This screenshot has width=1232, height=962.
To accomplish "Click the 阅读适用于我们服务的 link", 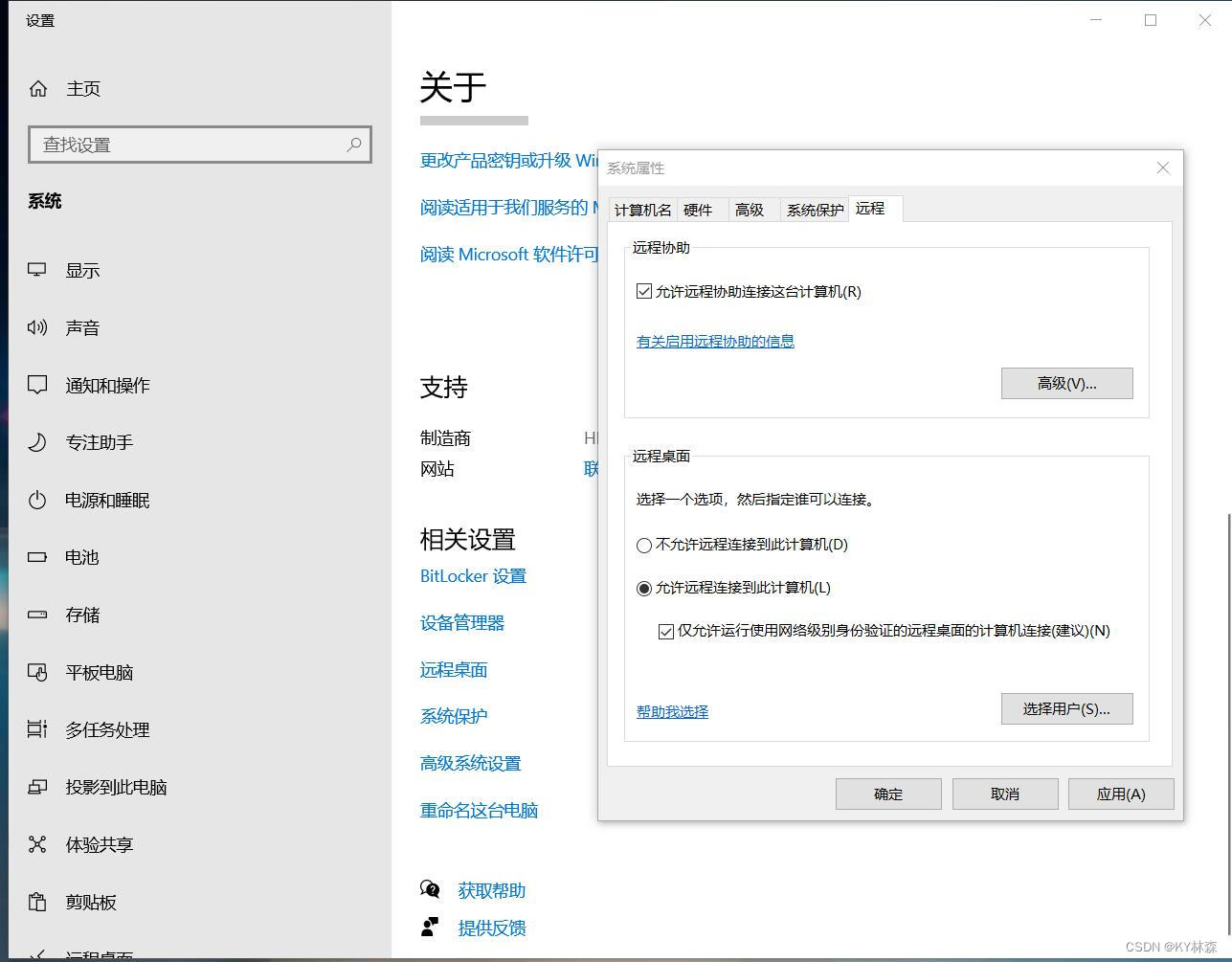I will 508,207.
